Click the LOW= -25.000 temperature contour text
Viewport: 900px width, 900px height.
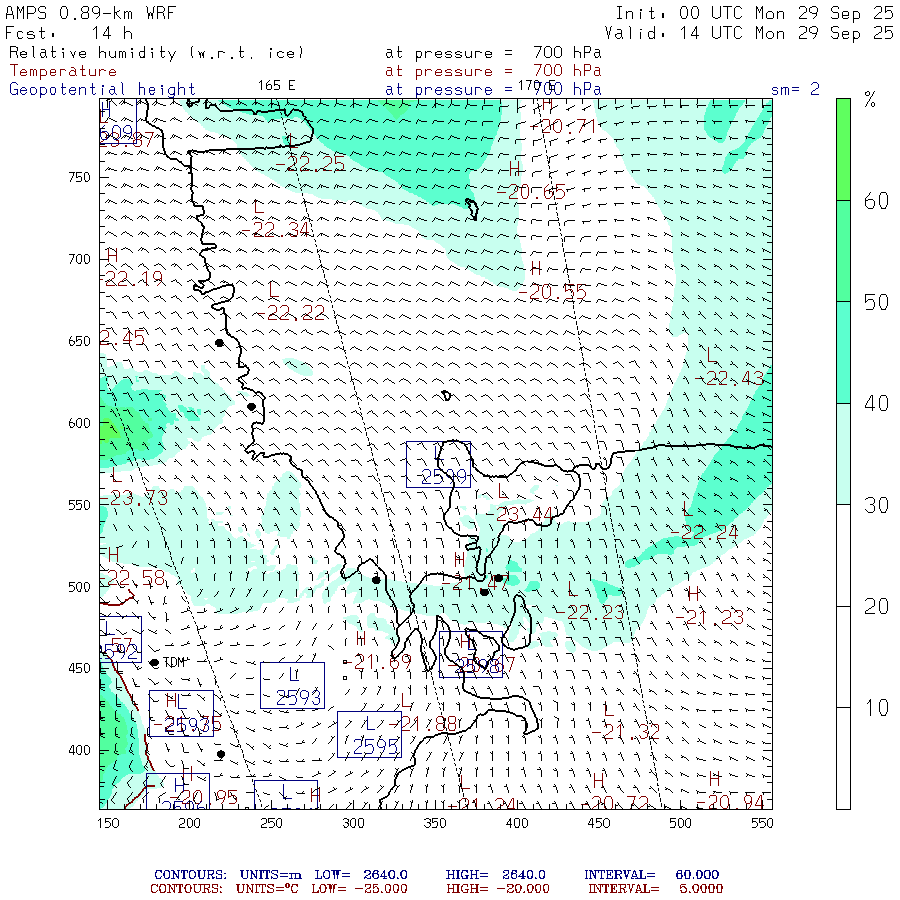point(359,889)
